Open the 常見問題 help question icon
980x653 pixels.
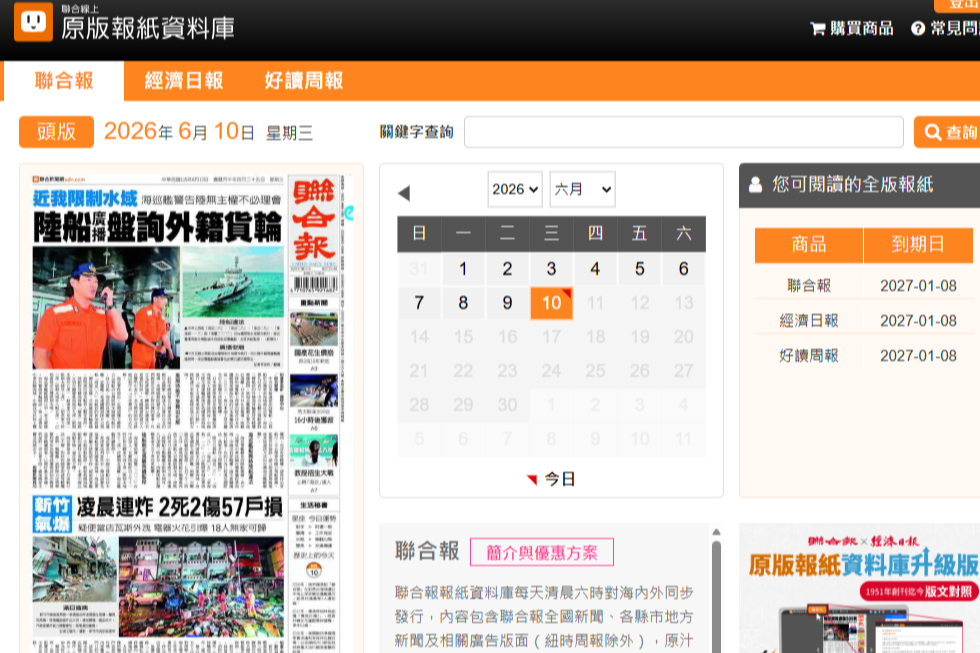(918, 28)
